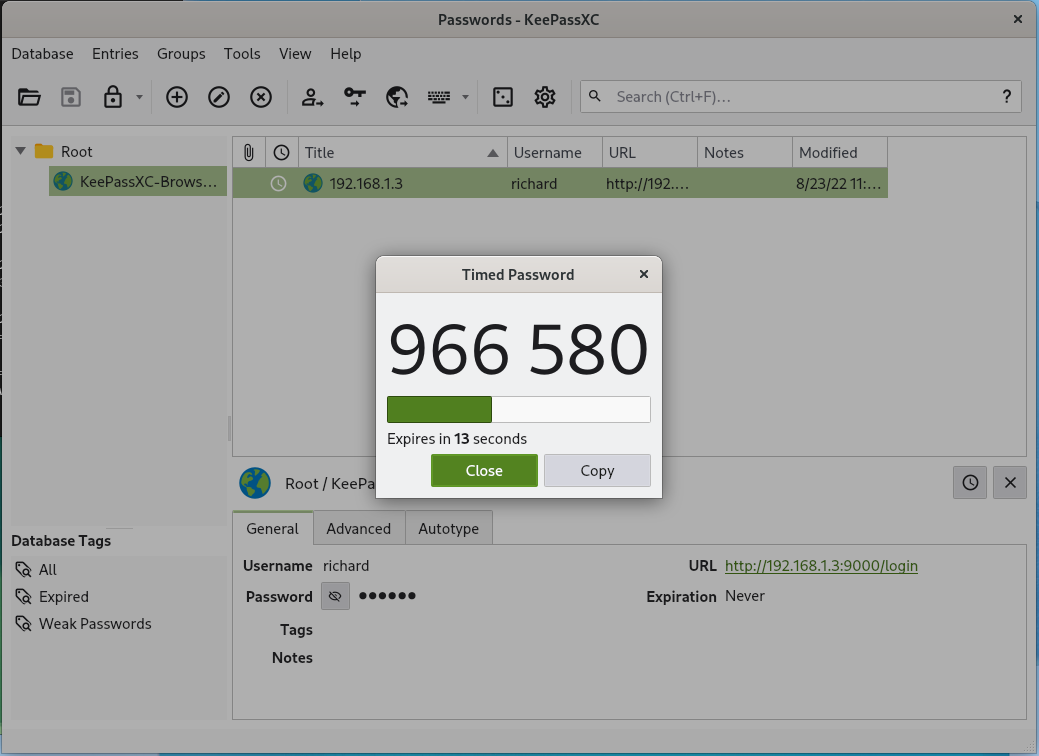Open the Groups menu
1039x756 pixels.
[181, 54]
